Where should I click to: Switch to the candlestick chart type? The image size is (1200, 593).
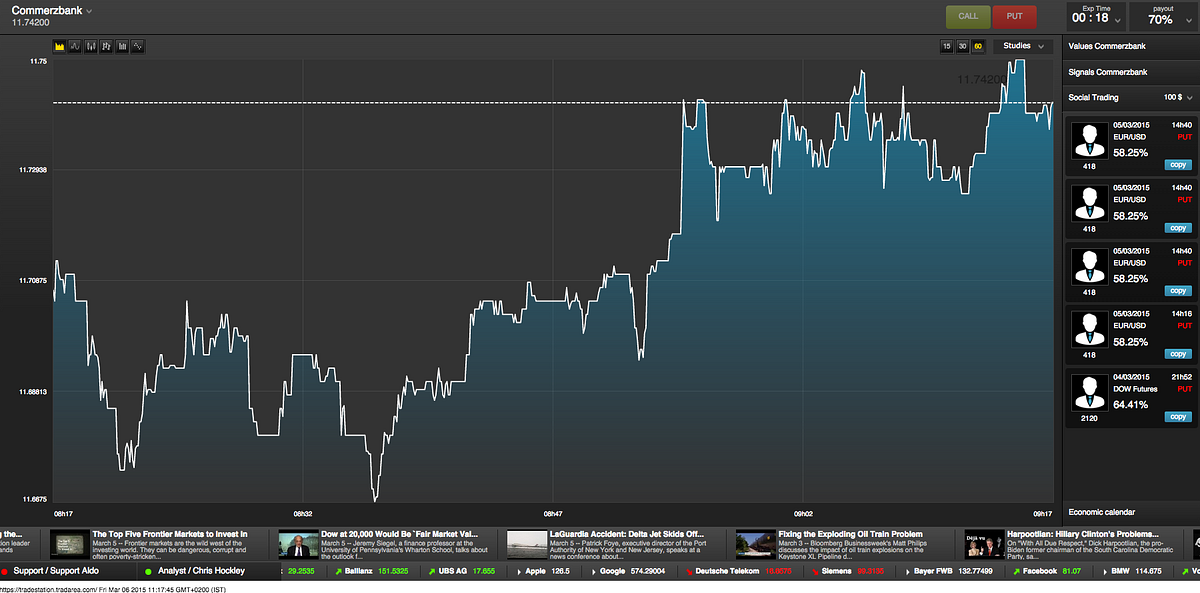pos(91,46)
